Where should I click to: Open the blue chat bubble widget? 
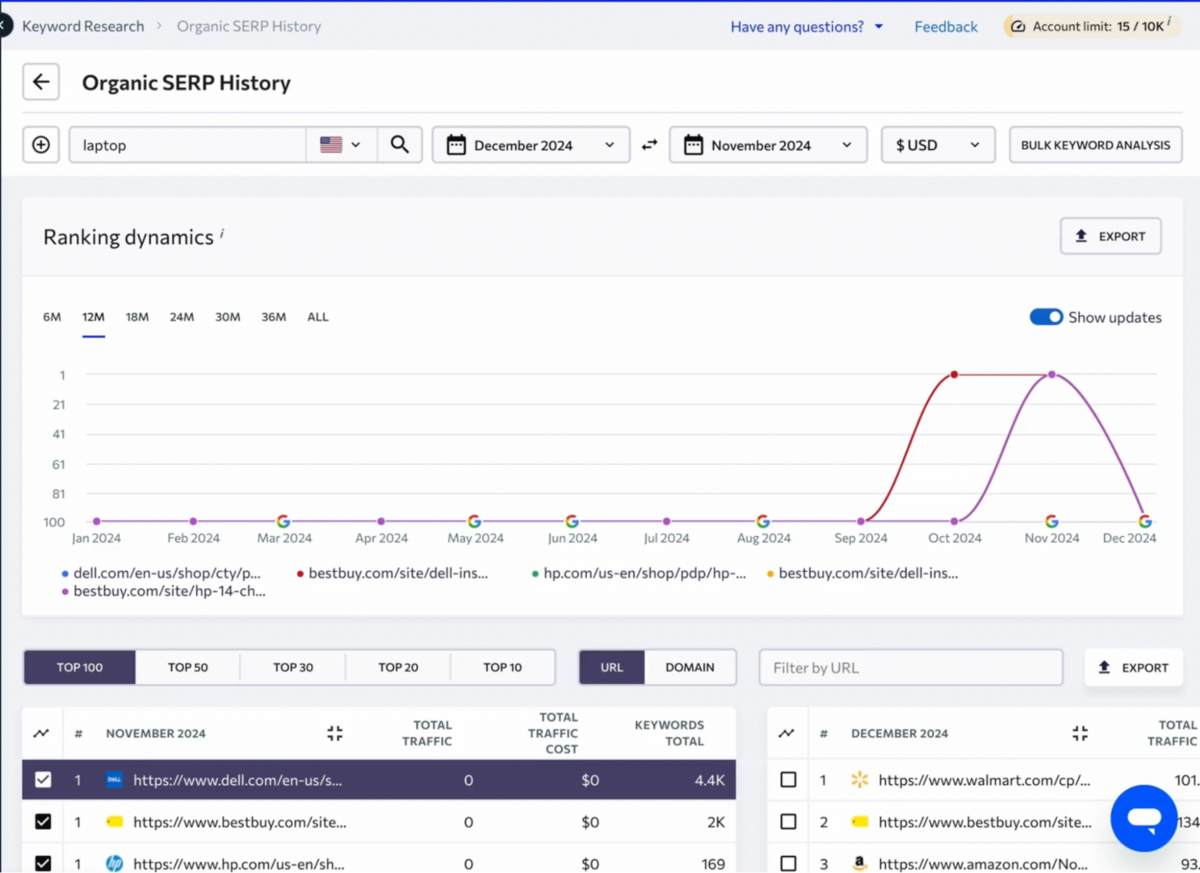(1144, 818)
